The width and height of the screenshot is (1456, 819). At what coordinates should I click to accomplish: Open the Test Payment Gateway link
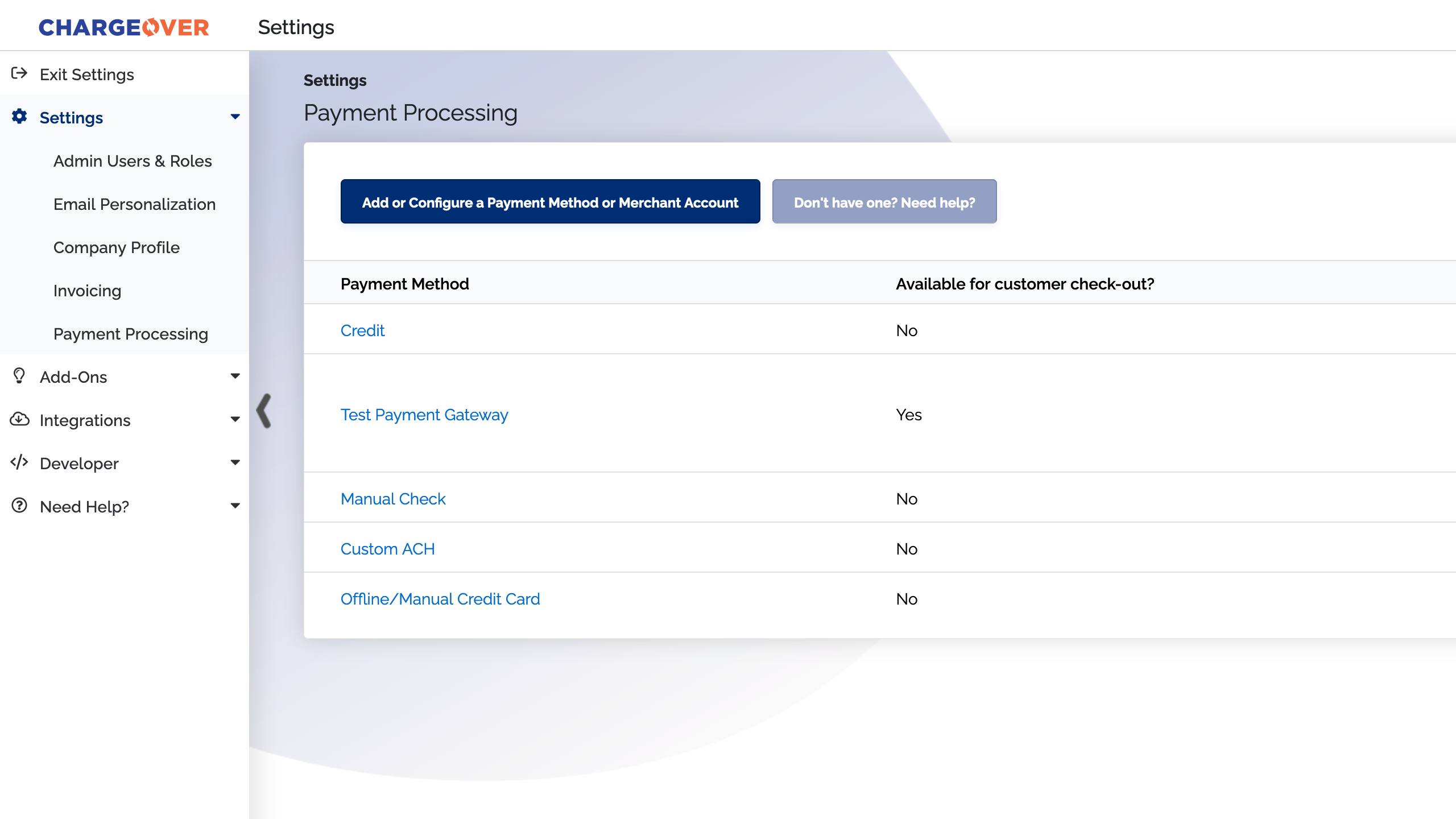(x=424, y=415)
